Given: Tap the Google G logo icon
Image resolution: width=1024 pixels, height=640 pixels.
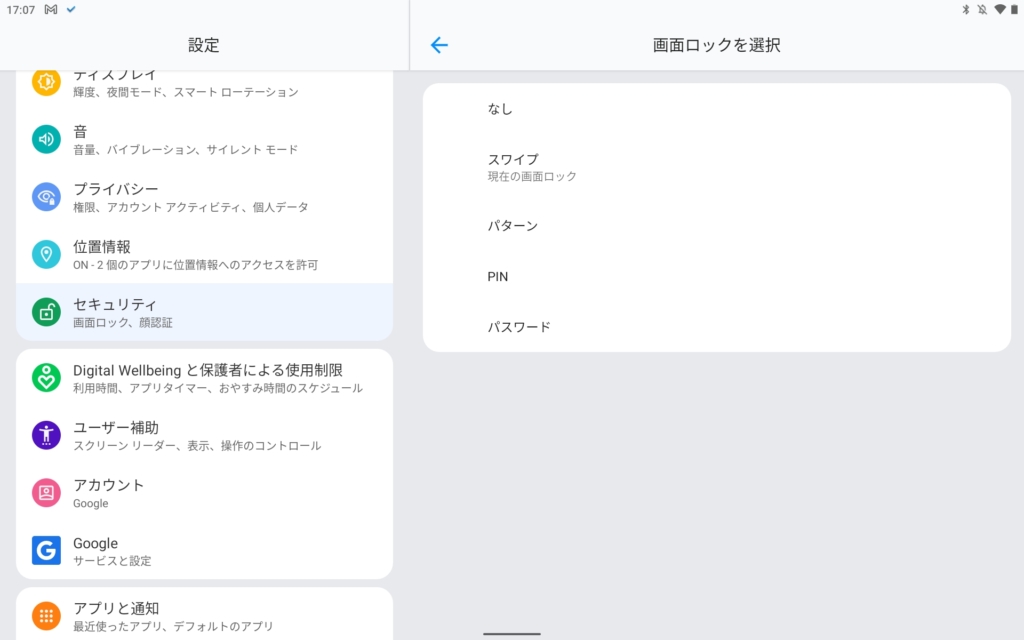Looking at the screenshot, I should tap(46, 550).
